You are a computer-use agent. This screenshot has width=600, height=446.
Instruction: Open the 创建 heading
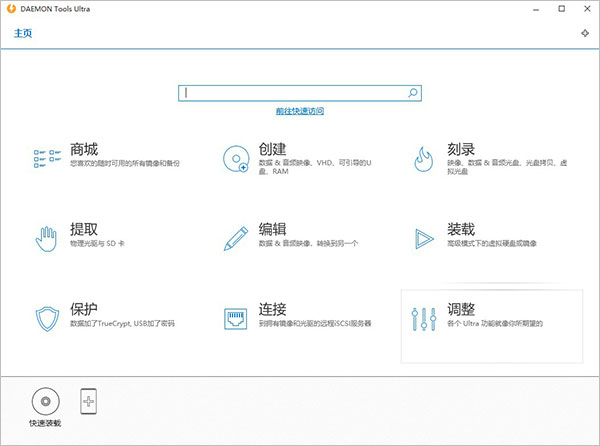point(272,149)
